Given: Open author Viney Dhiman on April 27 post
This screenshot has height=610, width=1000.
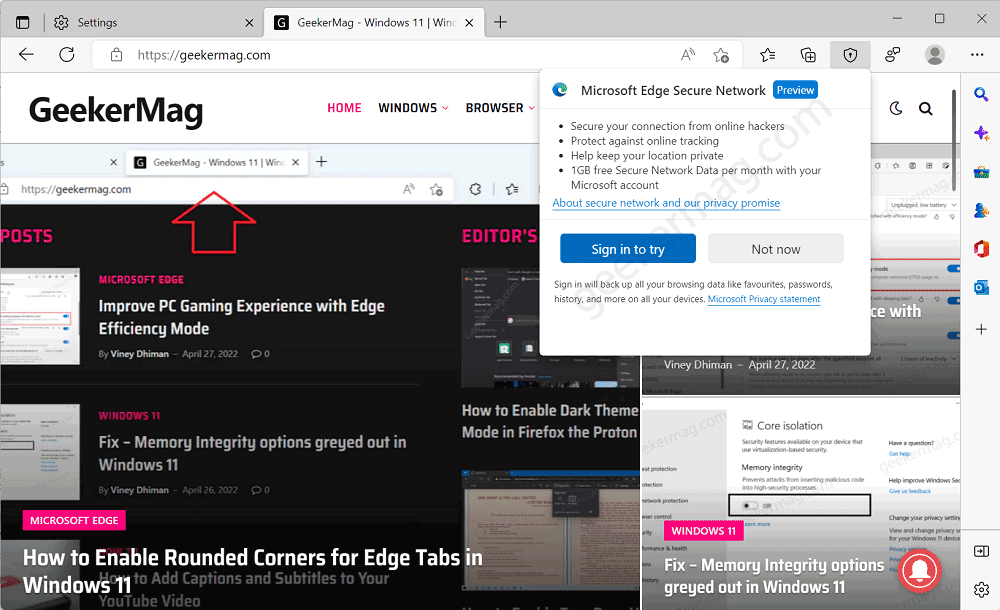Looking at the screenshot, I should point(140,353).
